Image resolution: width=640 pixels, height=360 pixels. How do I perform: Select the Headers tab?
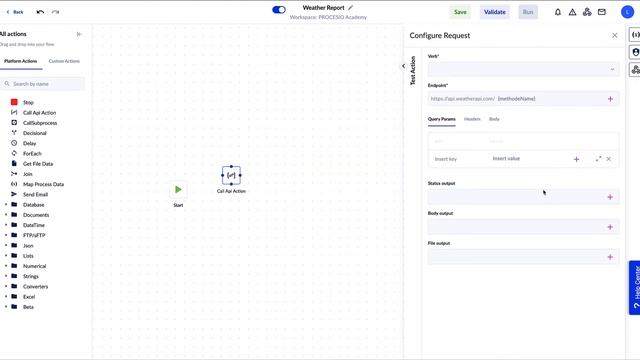[472, 119]
